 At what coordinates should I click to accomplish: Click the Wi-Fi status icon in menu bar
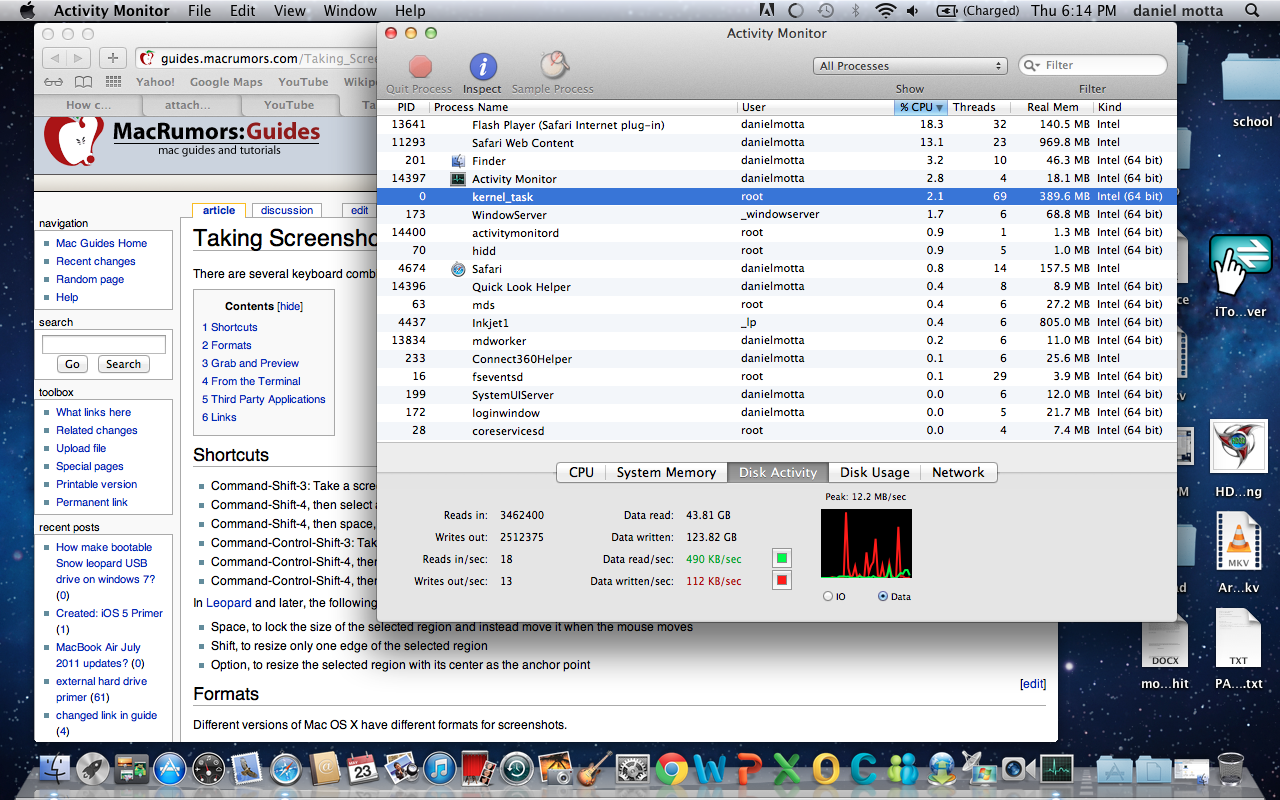885,11
